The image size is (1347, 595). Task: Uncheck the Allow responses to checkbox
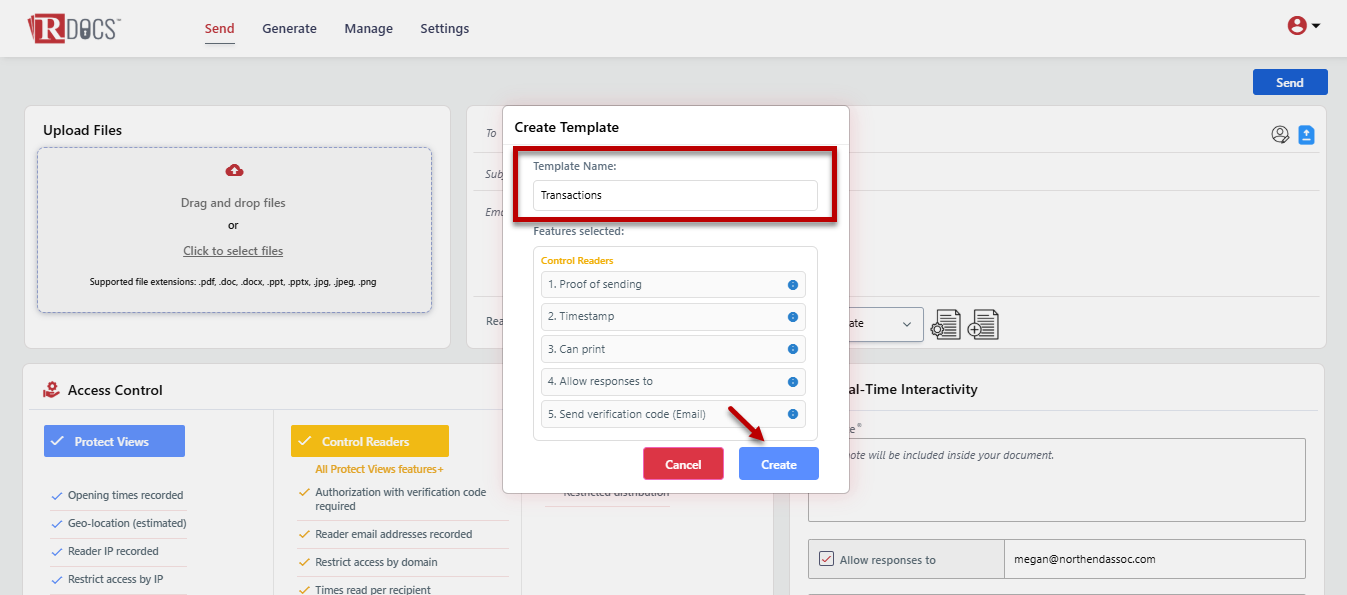pyautogui.click(x=825, y=559)
